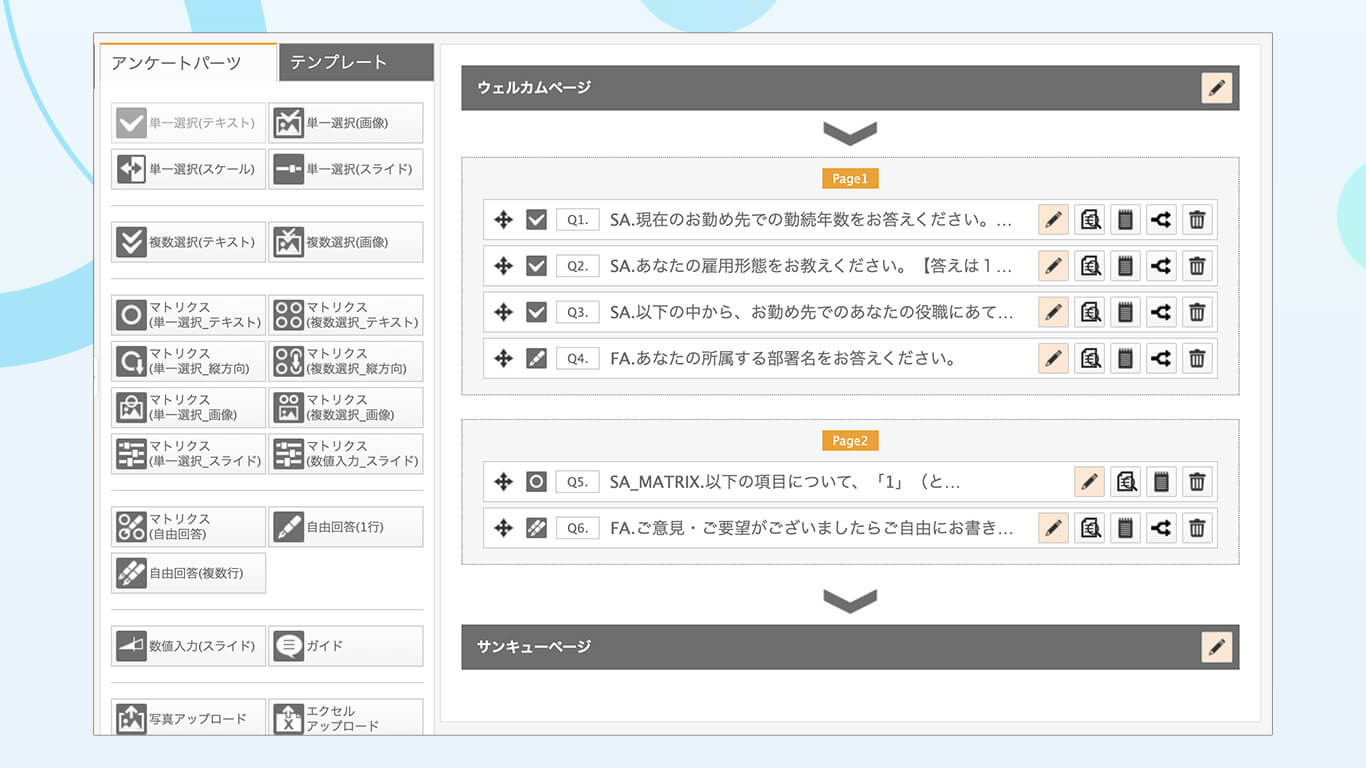
Task: Click the Q2 question text row
Action: click(x=810, y=266)
